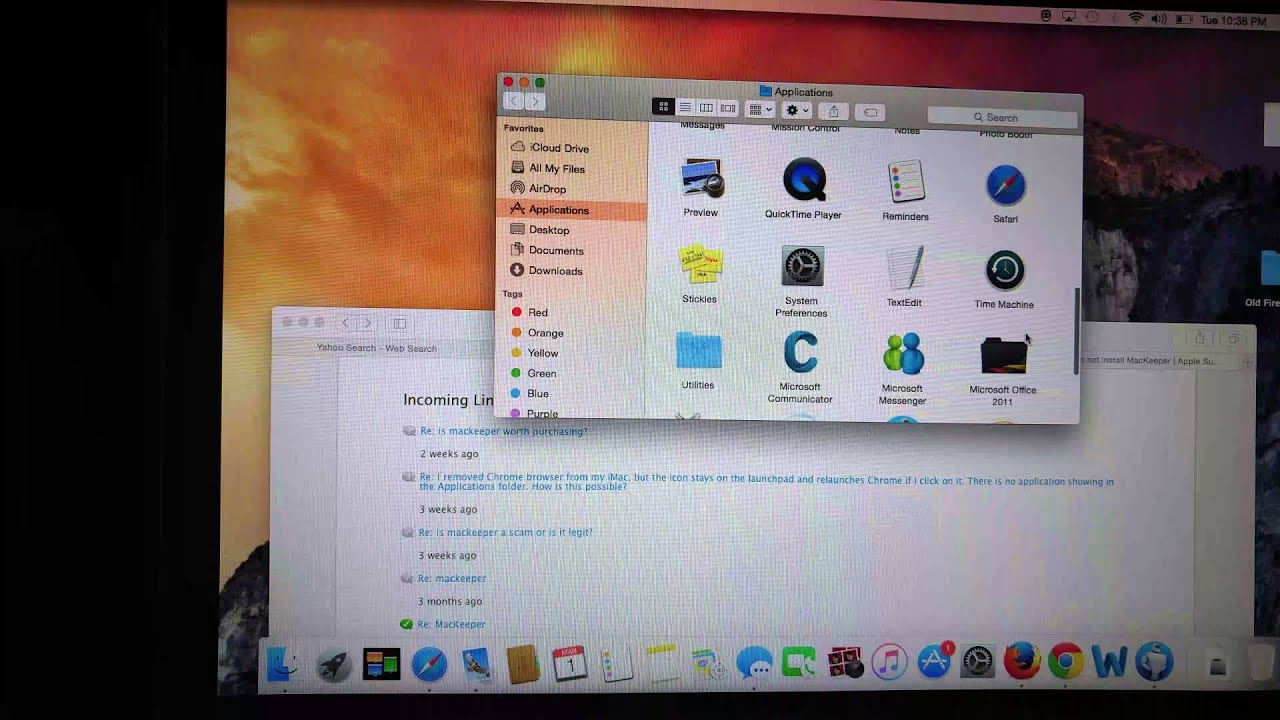Open 'Re: is mackeeper worth purchasing?' link

click(503, 431)
